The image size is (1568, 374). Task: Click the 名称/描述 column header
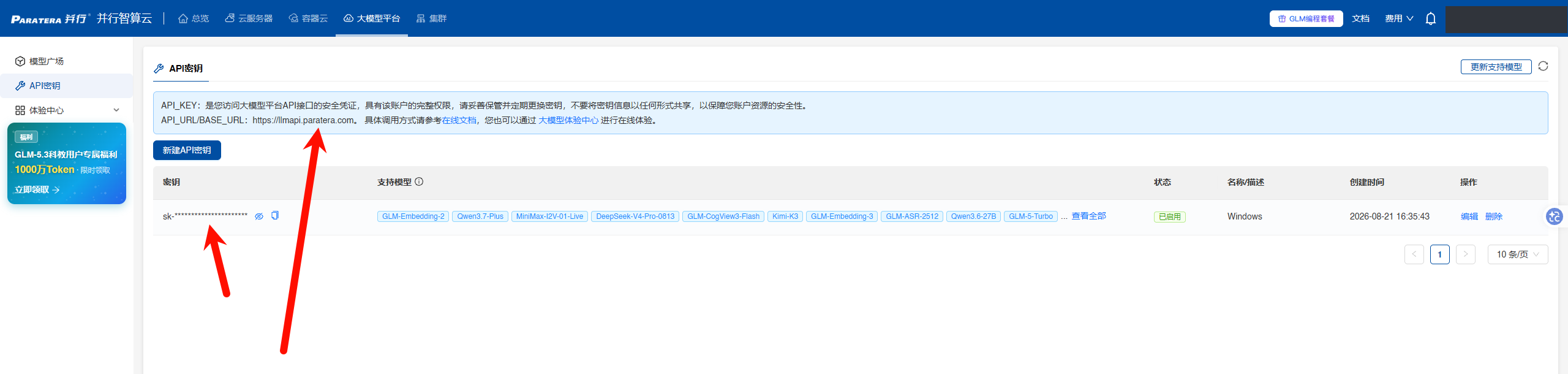point(1246,182)
